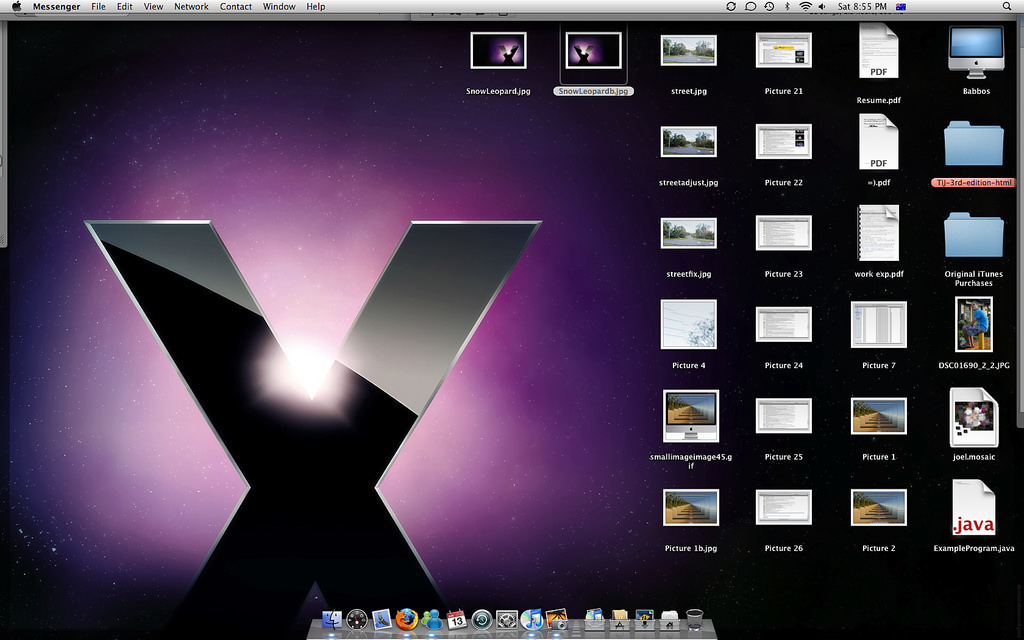Open the Australian flag input menu

coord(901,6)
